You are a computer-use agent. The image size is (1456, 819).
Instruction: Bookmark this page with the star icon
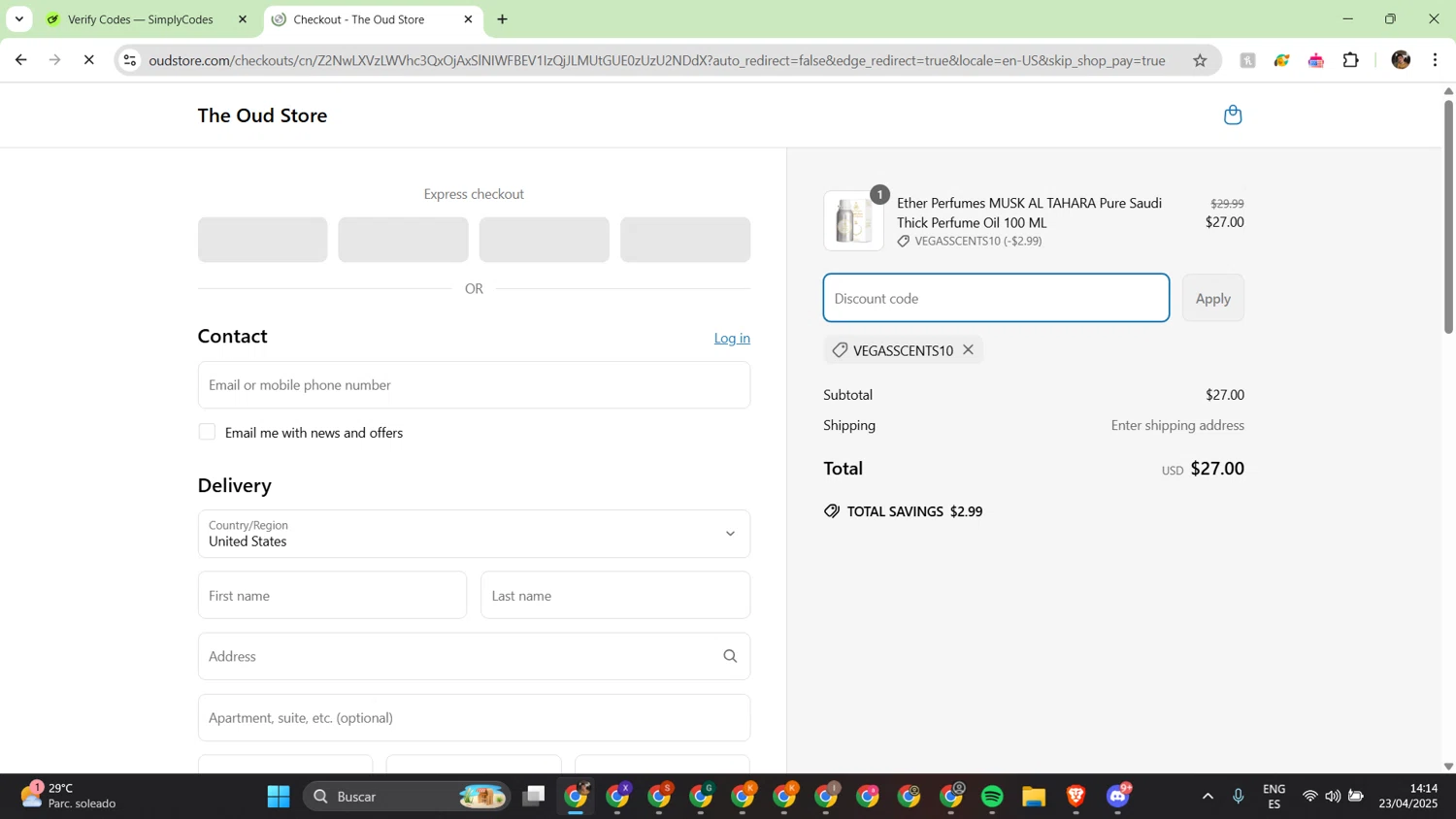(x=1200, y=60)
